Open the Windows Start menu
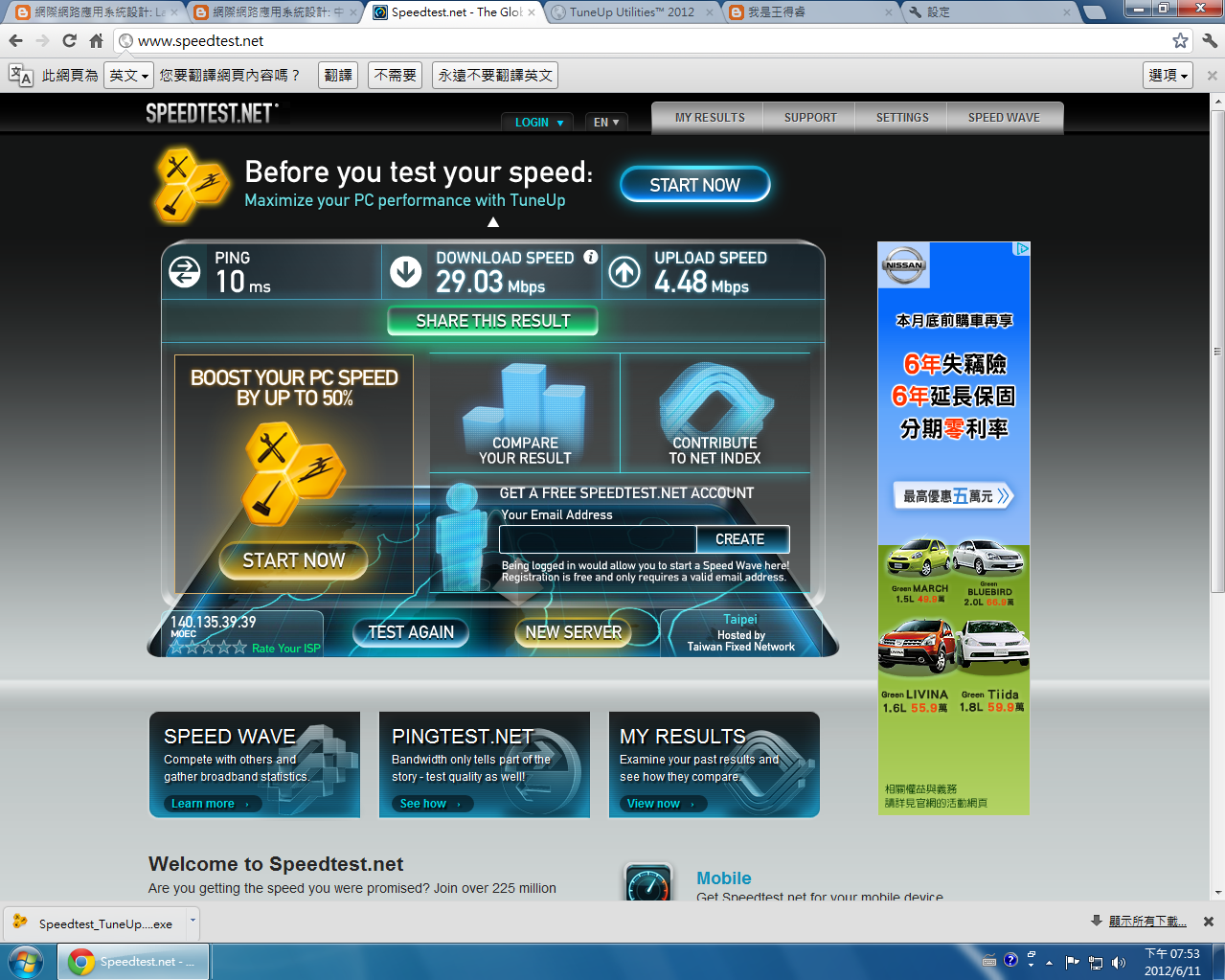The height and width of the screenshot is (980, 1225). click(26, 962)
